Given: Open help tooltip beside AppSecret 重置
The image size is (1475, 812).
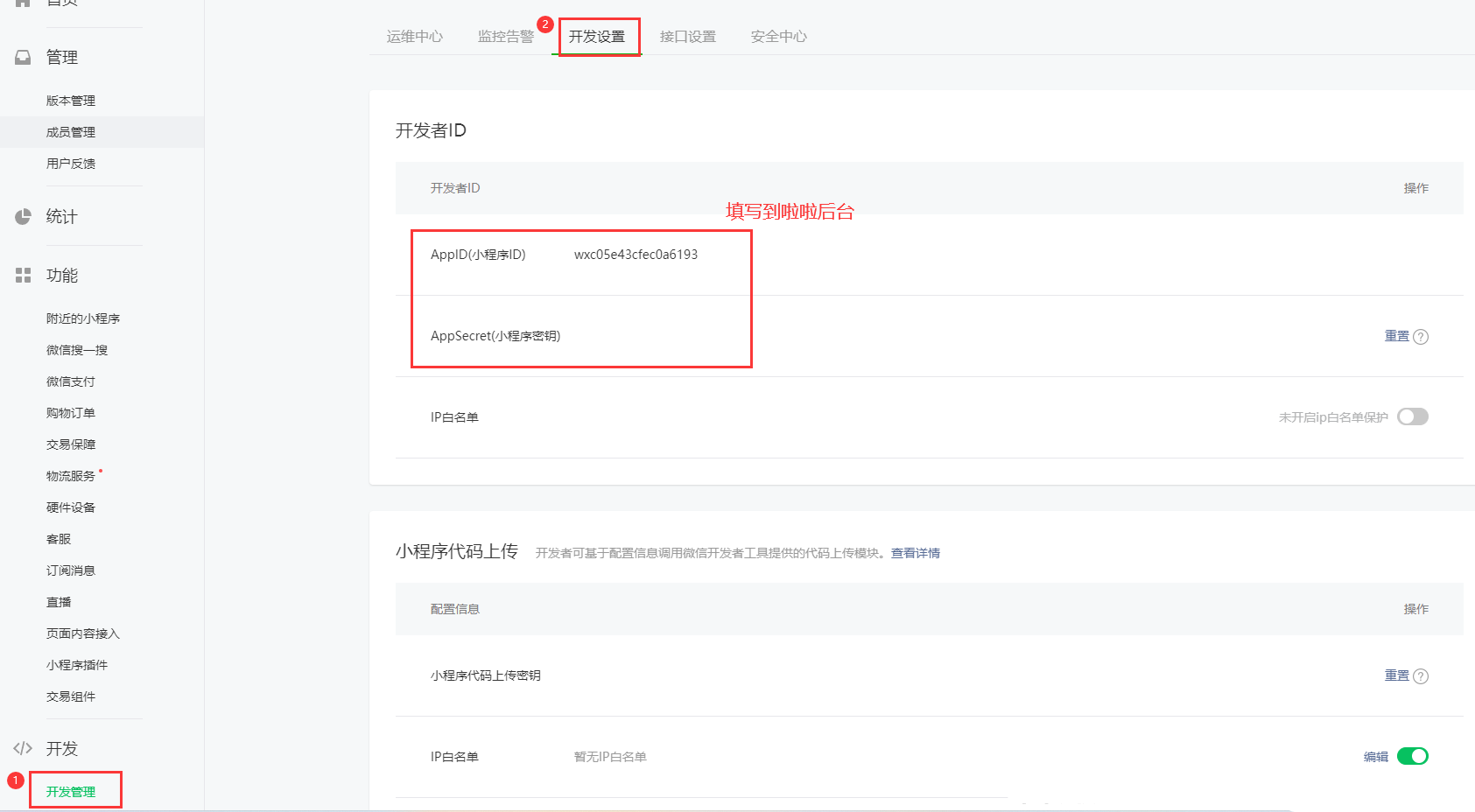Looking at the screenshot, I should (x=1421, y=337).
